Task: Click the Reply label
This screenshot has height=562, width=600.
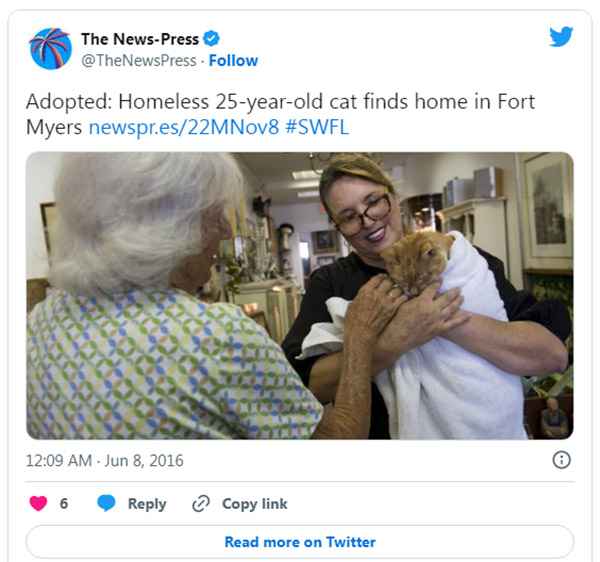Action: click(x=147, y=503)
